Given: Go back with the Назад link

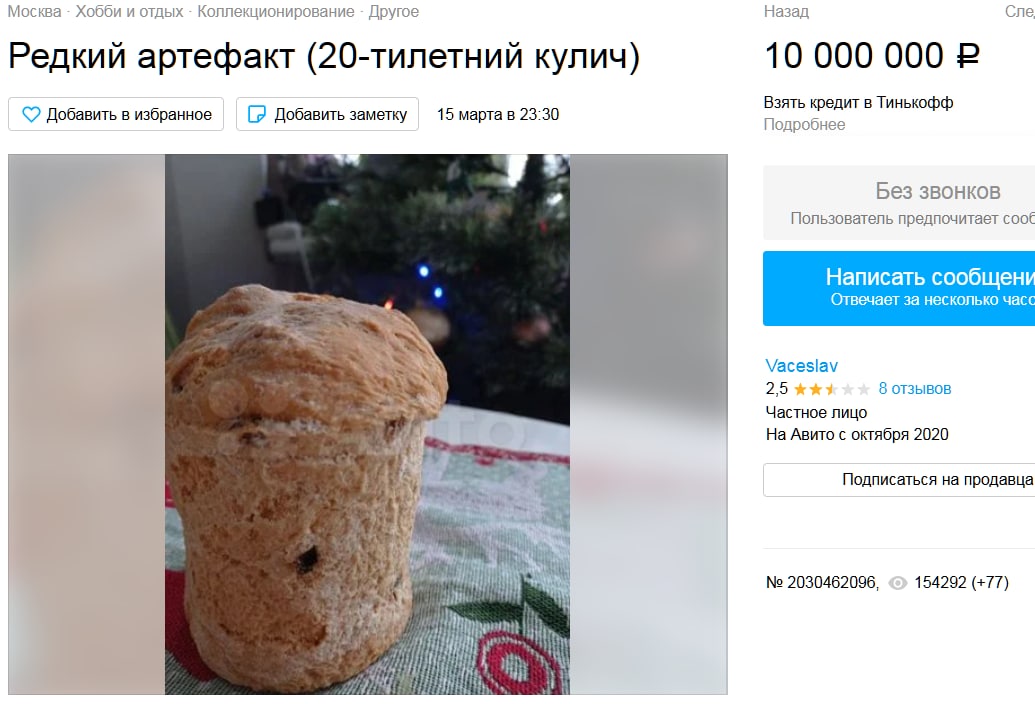Looking at the screenshot, I should 786,11.
